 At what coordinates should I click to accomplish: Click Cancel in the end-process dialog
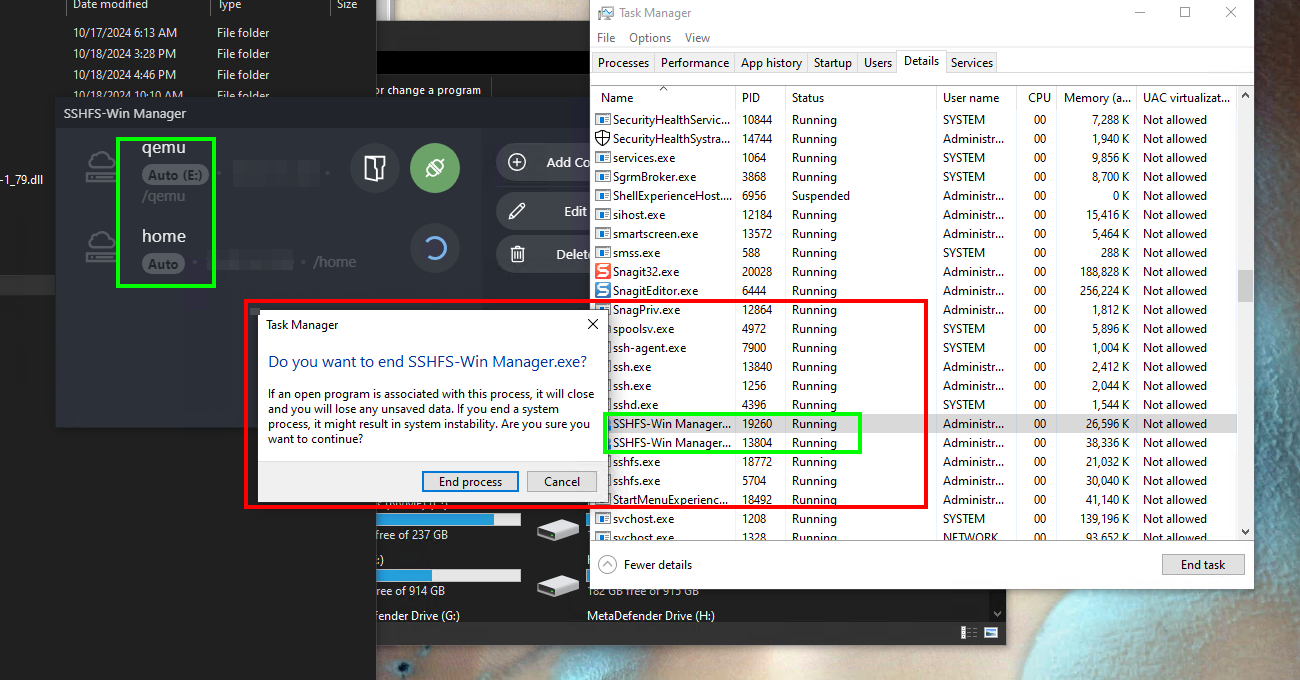562,481
